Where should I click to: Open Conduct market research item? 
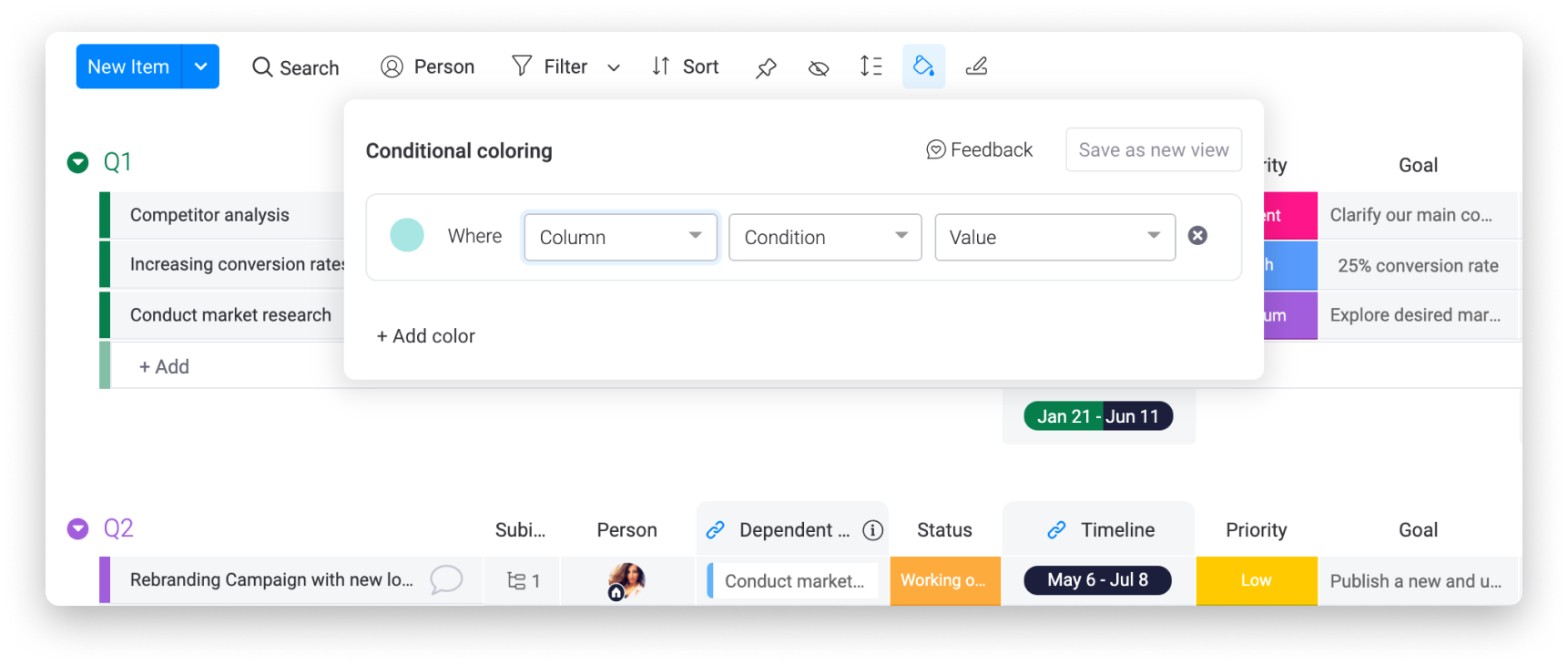pyautogui.click(x=230, y=315)
